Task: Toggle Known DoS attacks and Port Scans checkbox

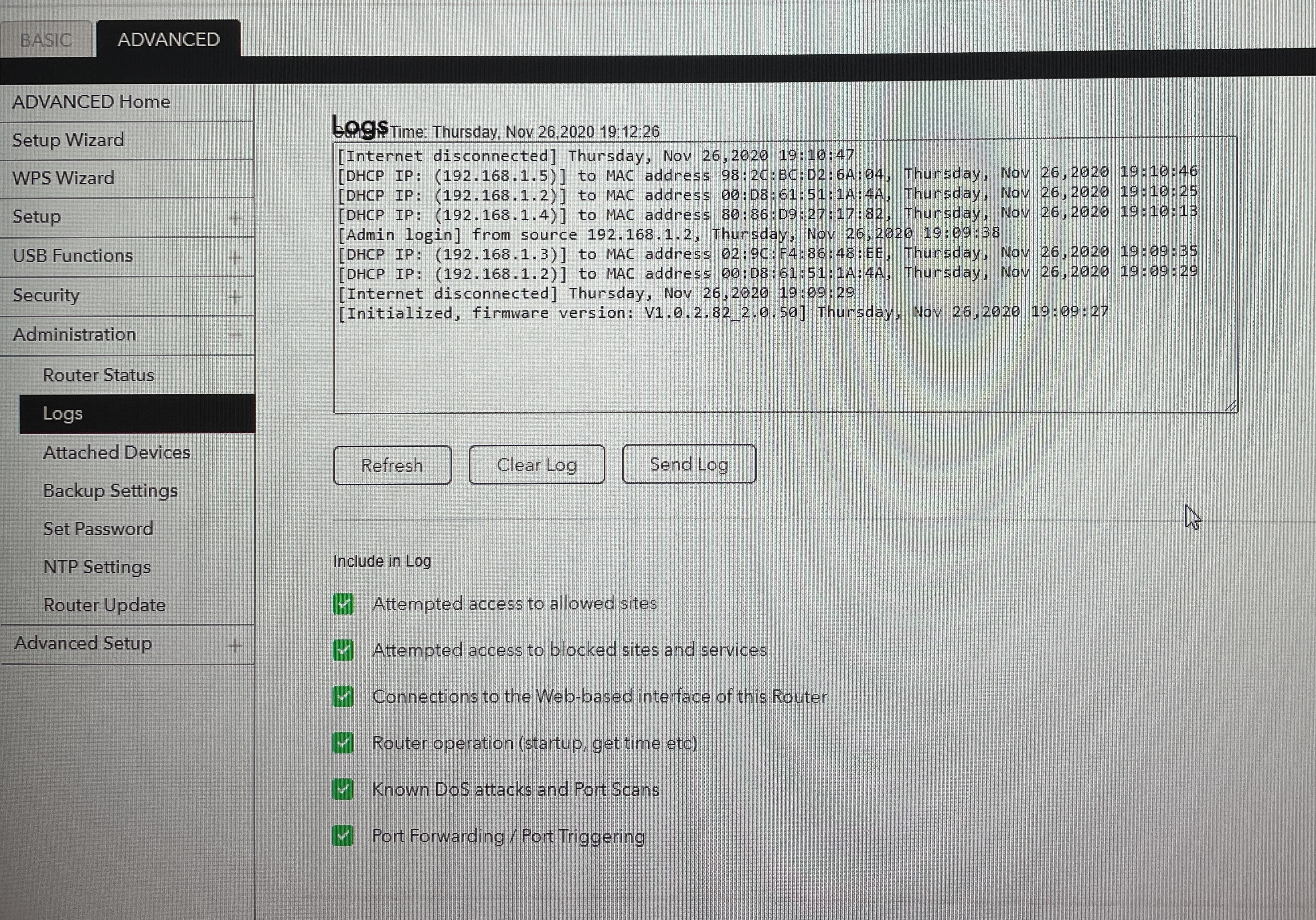Action: 343,789
